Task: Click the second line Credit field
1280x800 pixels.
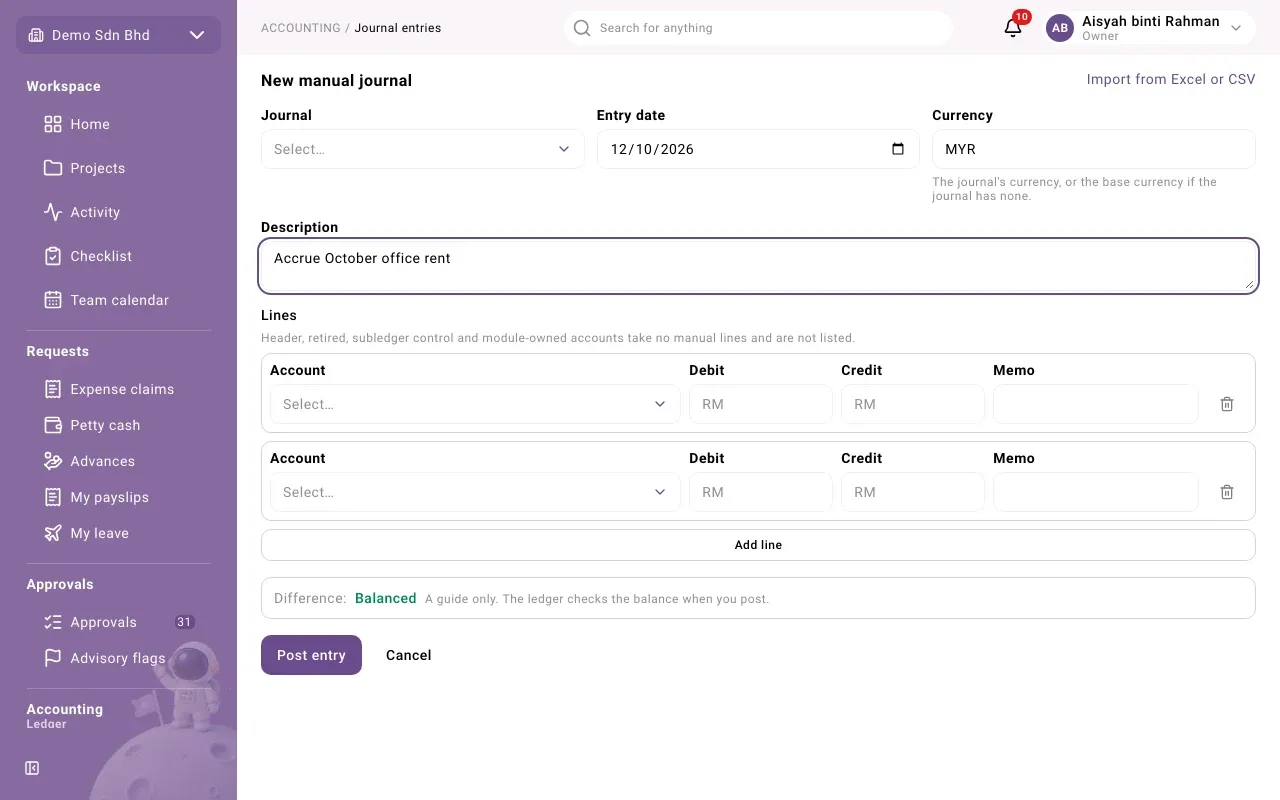Action: tap(913, 492)
